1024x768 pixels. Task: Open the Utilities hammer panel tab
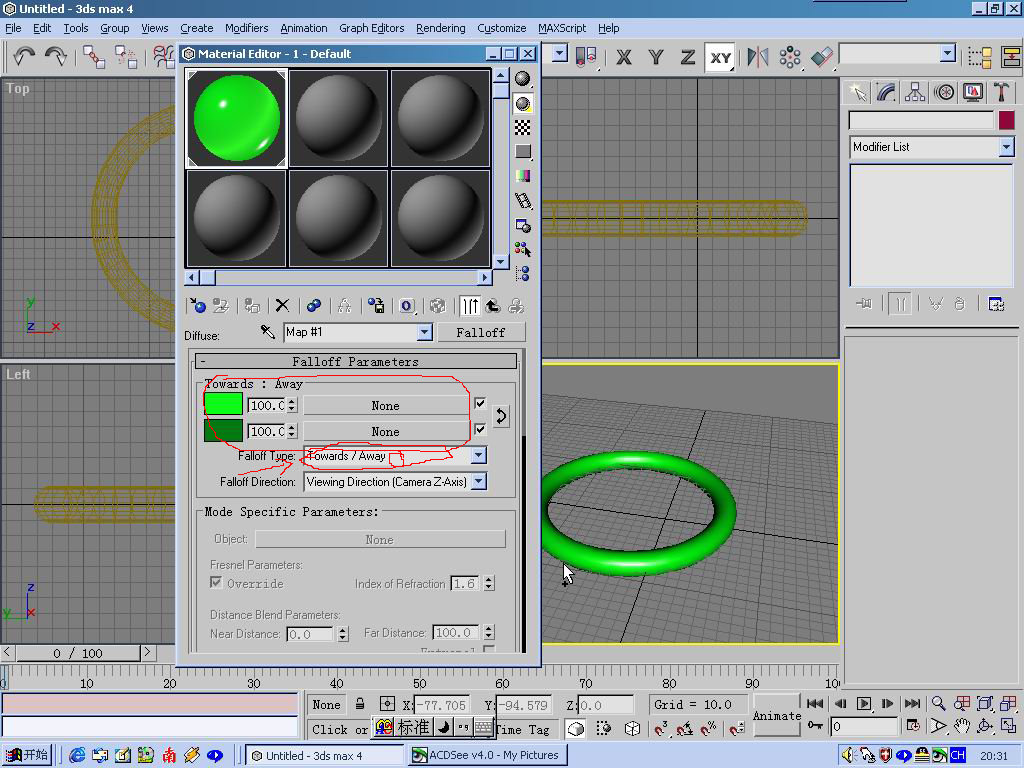1001,93
